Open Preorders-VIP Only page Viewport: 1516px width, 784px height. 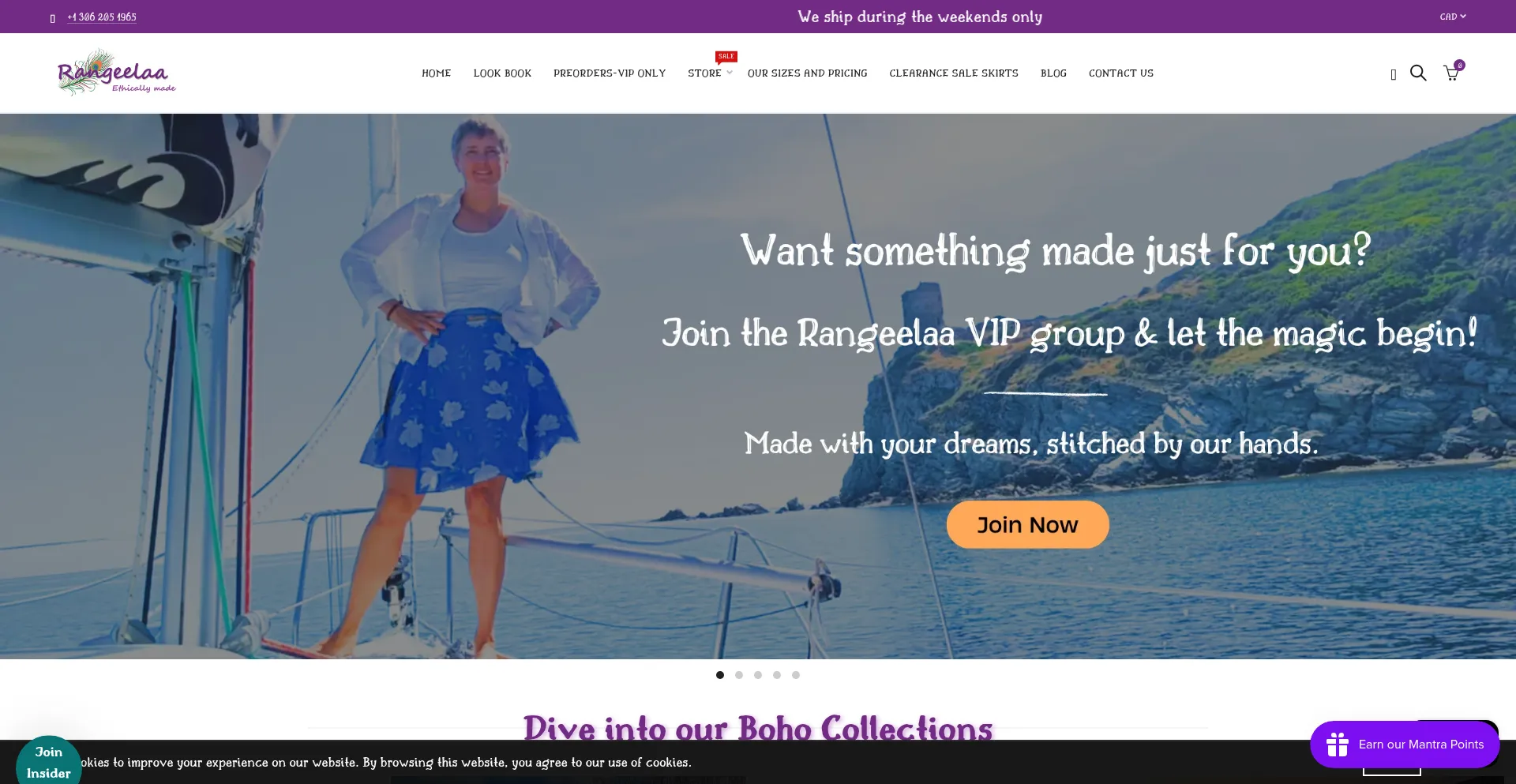pos(609,73)
